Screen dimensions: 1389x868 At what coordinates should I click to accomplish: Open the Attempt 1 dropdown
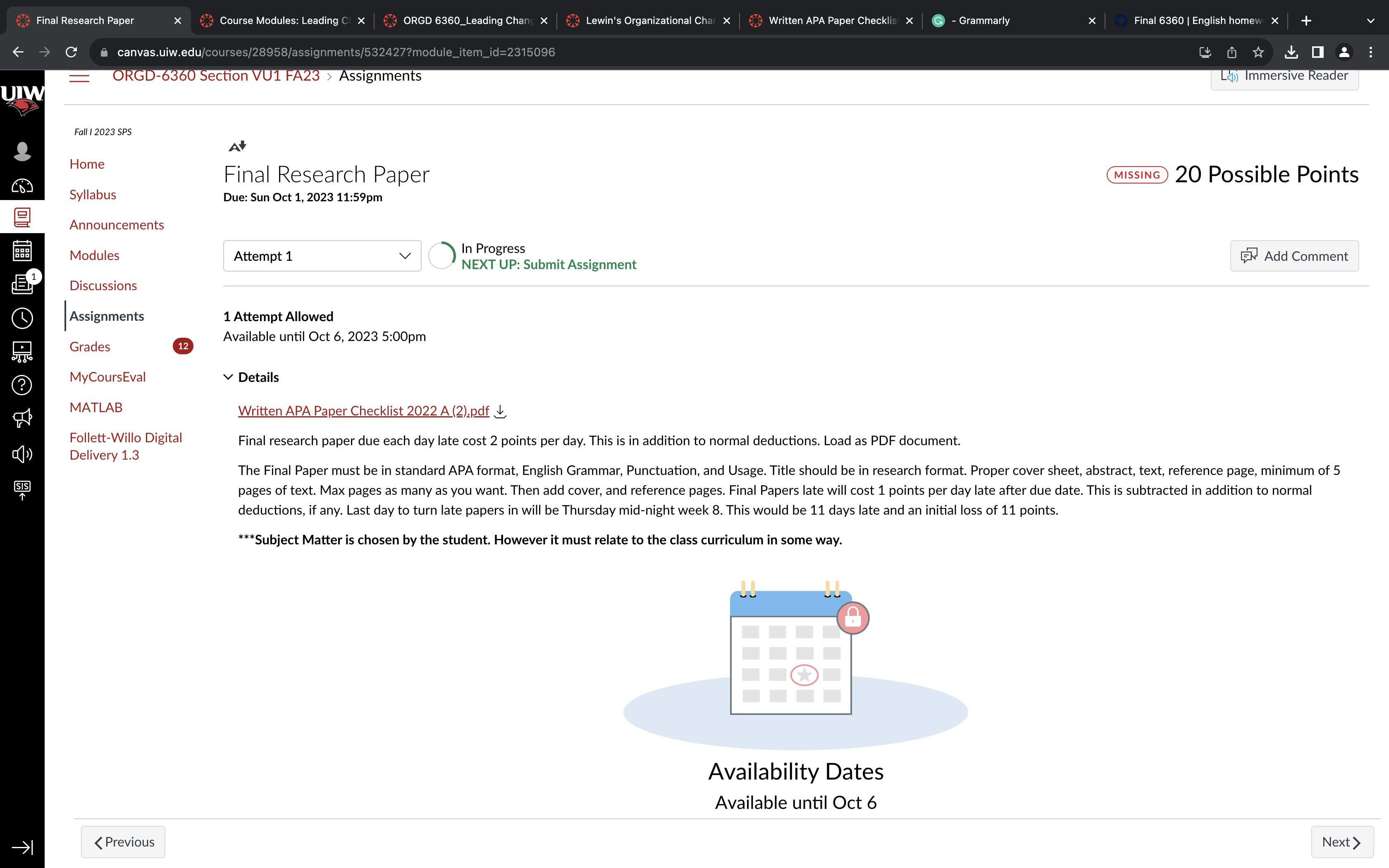point(322,256)
